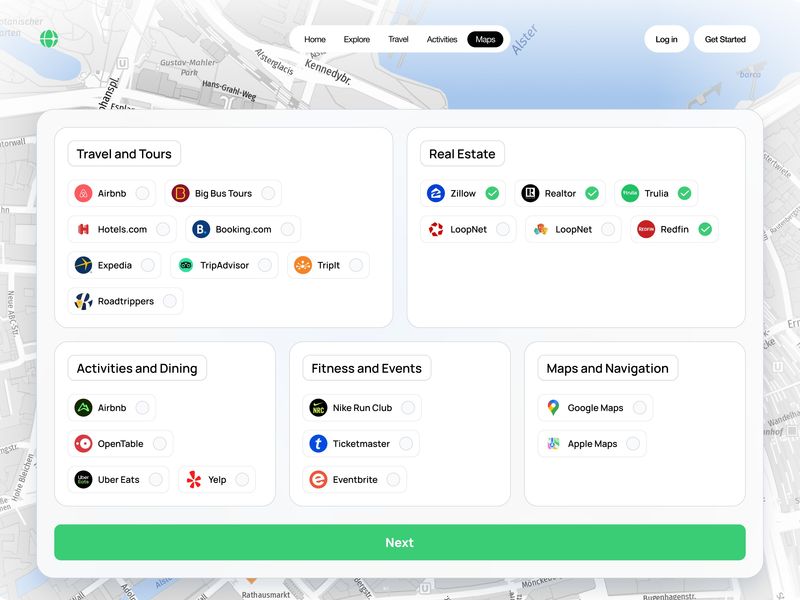Select the Google Maps radio circle
Image resolution: width=800 pixels, height=600 pixels.
pyautogui.click(x=639, y=408)
